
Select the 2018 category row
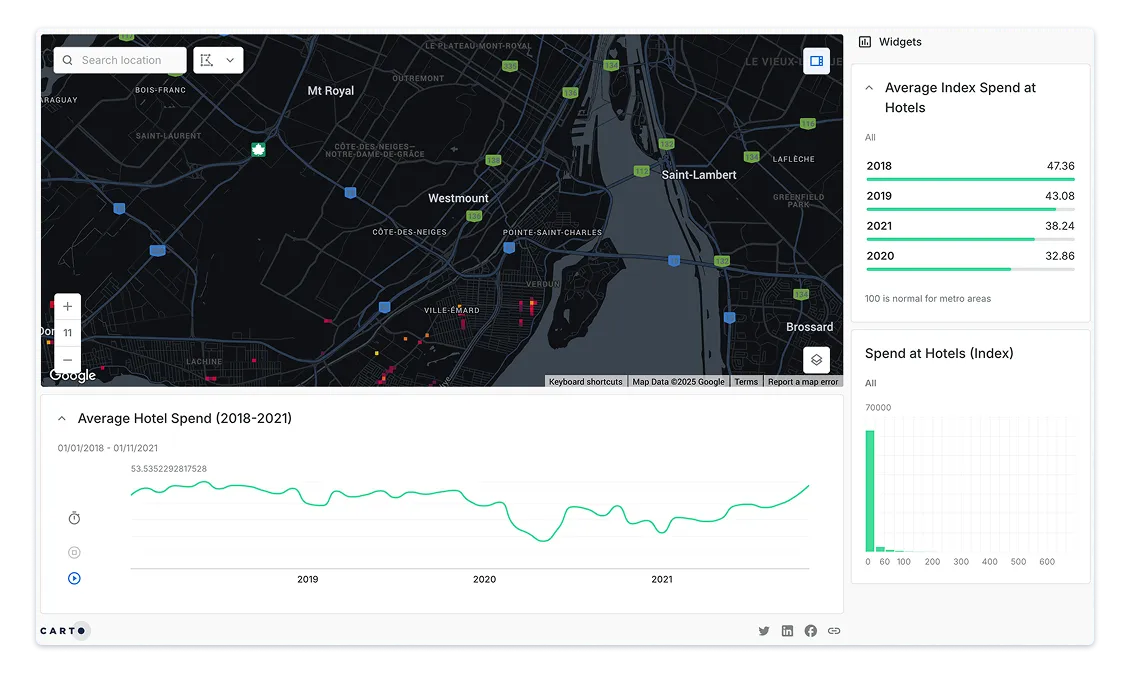click(x=969, y=167)
